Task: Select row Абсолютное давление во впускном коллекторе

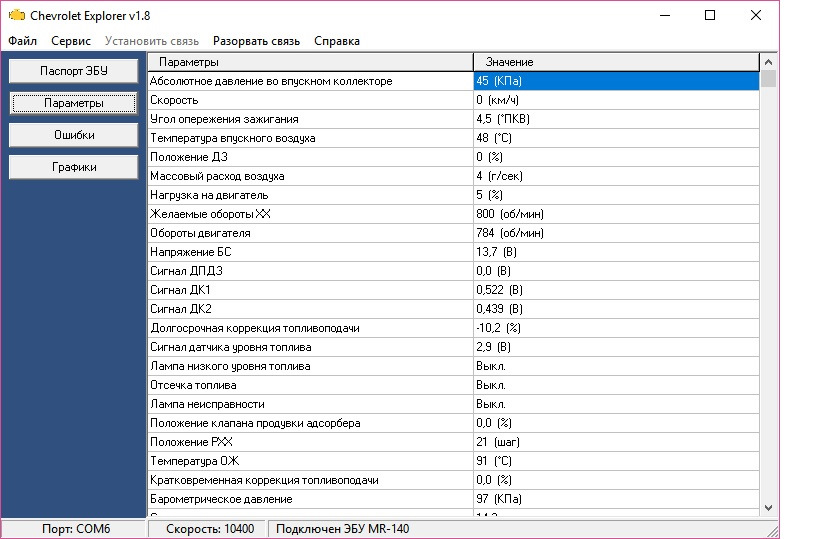Action: 453,81
